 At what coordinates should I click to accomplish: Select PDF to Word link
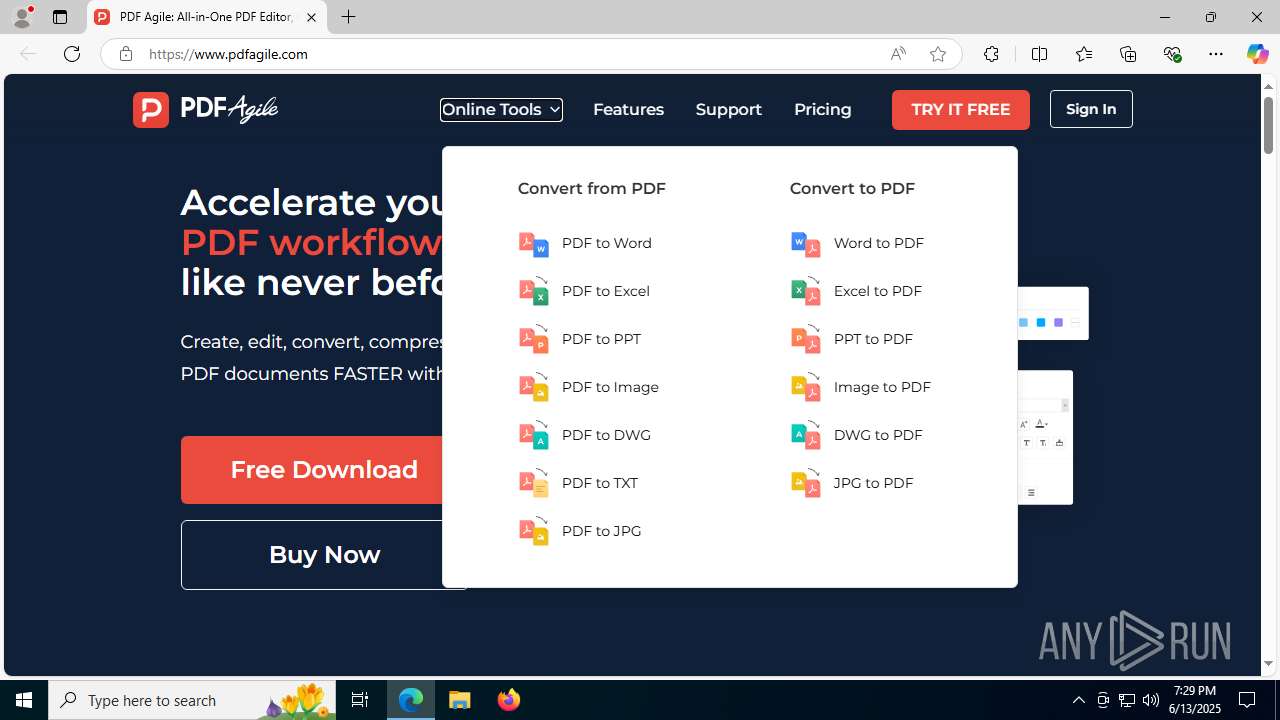coord(607,243)
